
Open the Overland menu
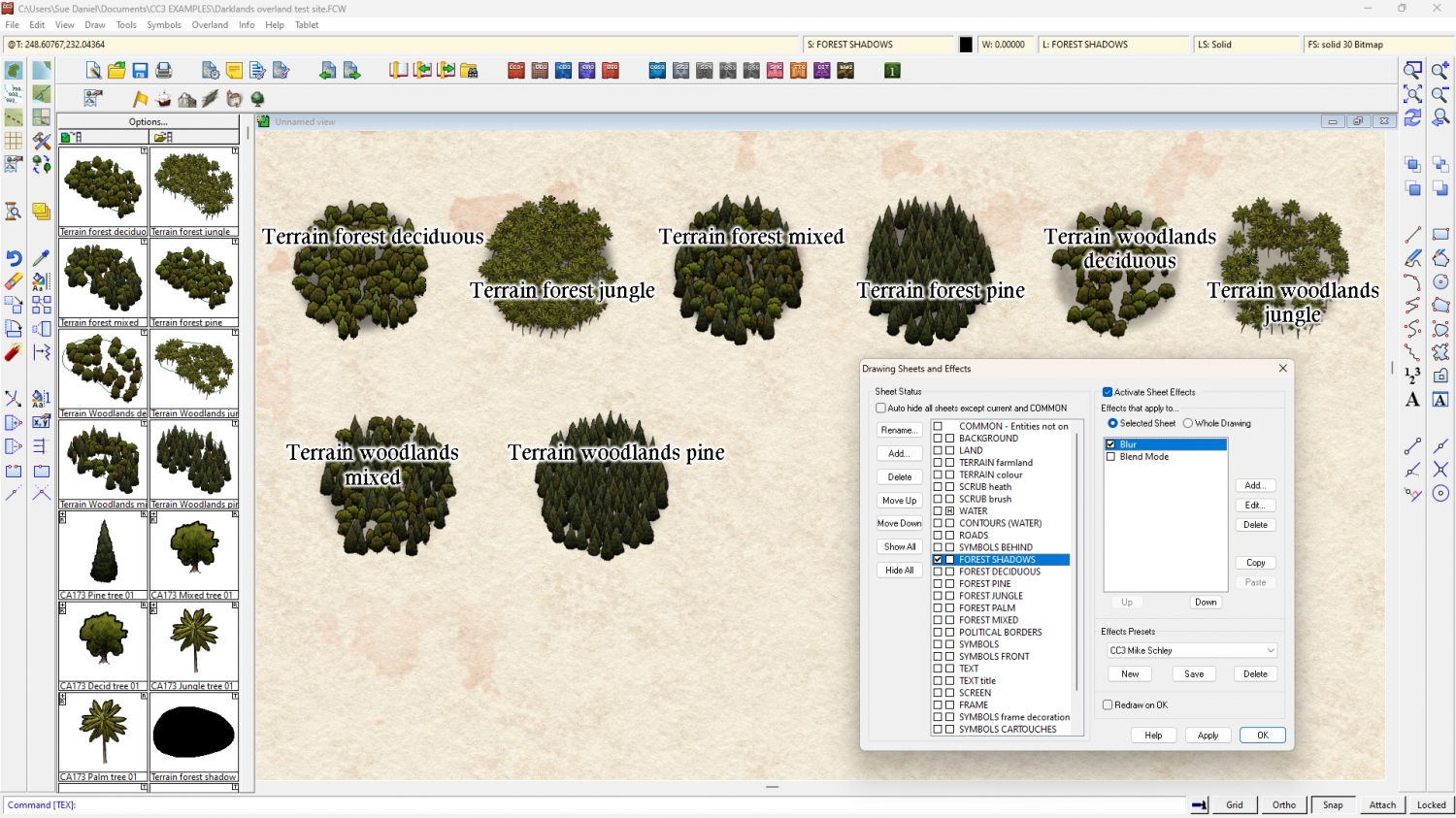coord(210,25)
